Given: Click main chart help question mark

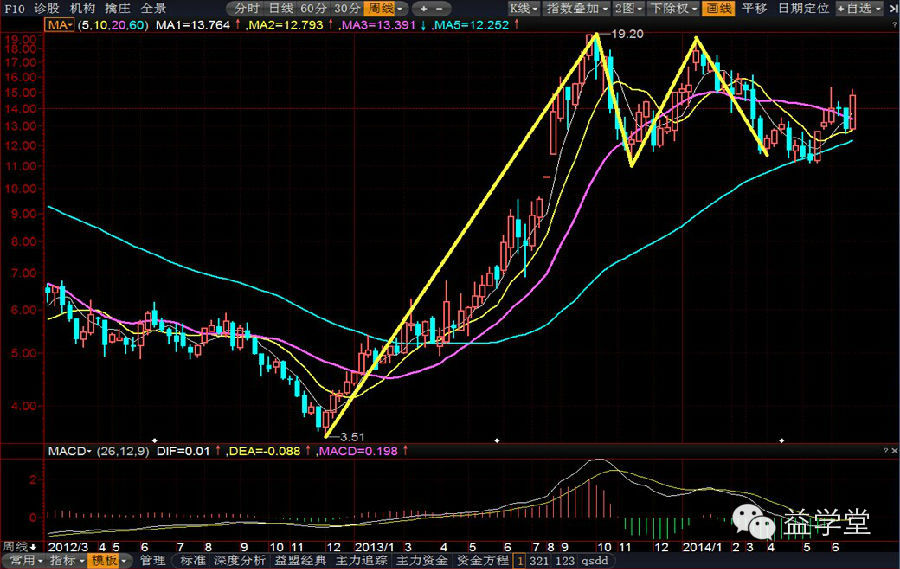Looking at the screenshot, I should [895, 25].
